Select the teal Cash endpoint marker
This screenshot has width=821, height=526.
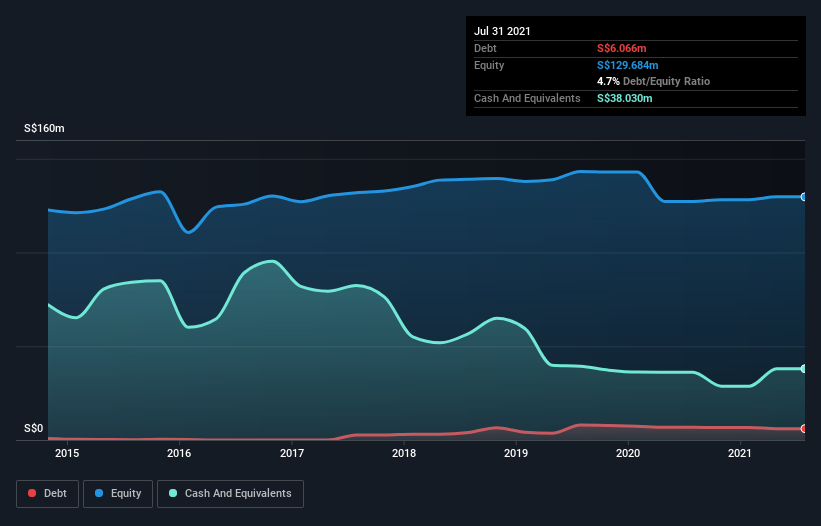click(804, 368)
